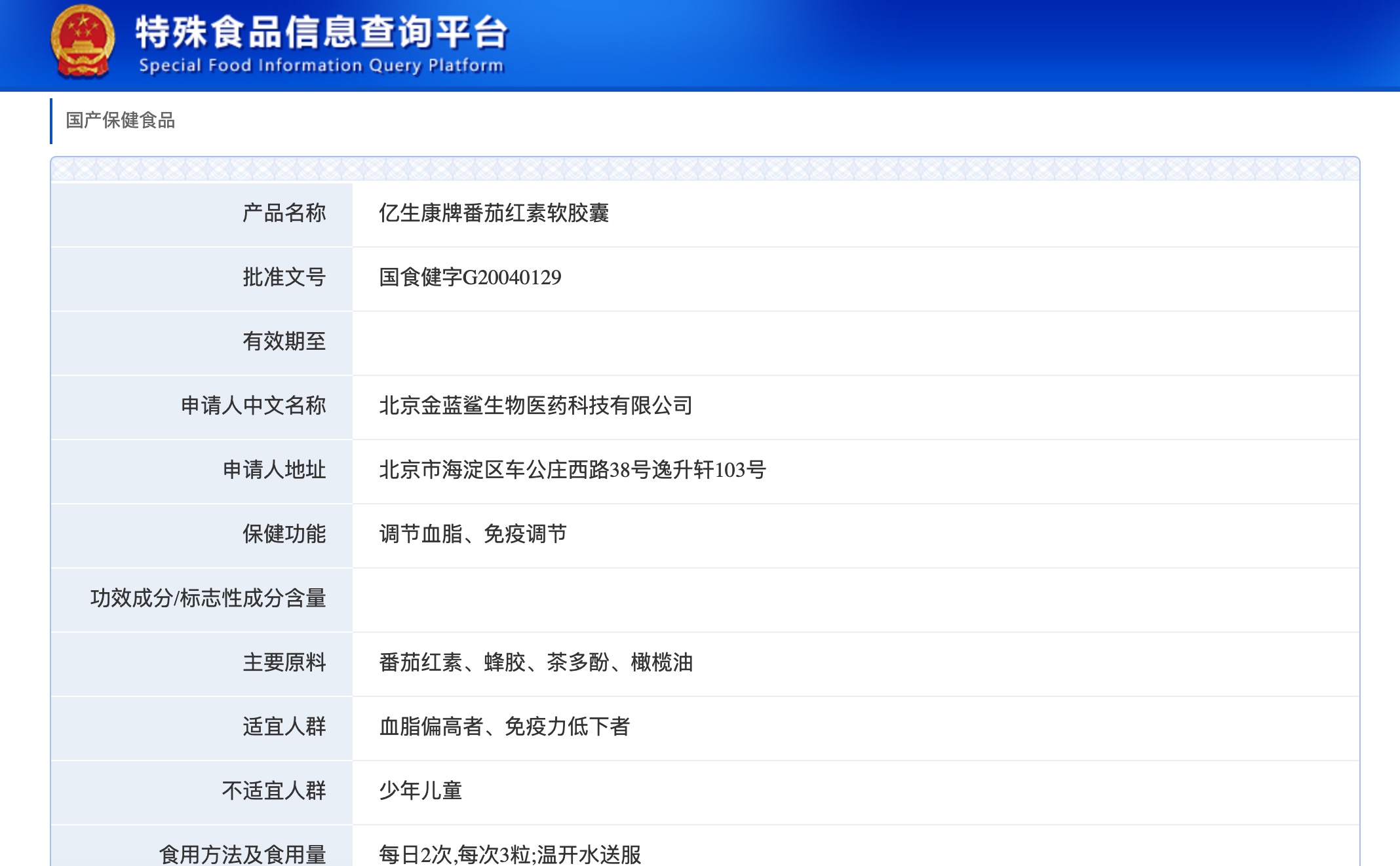Screen dimensions: 1400x866
Task: Click the 申请人地址 label
Action: tap(274, 470)
